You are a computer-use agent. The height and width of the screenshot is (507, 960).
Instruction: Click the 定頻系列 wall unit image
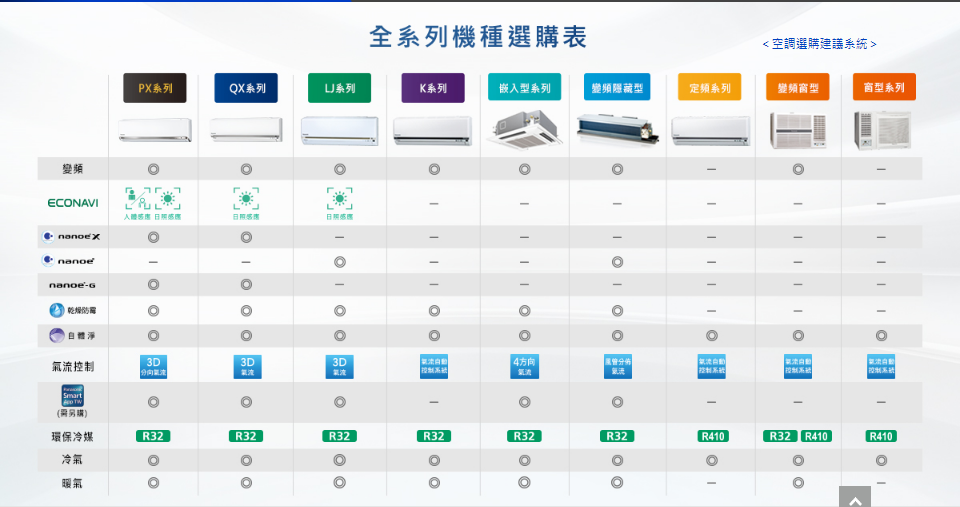[710, 131]
